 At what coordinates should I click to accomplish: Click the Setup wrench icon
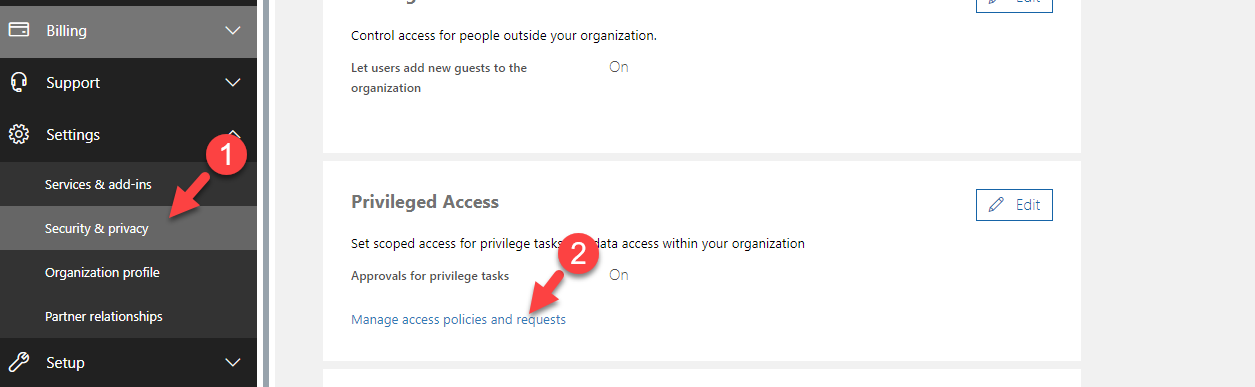(x=19, y=362)
